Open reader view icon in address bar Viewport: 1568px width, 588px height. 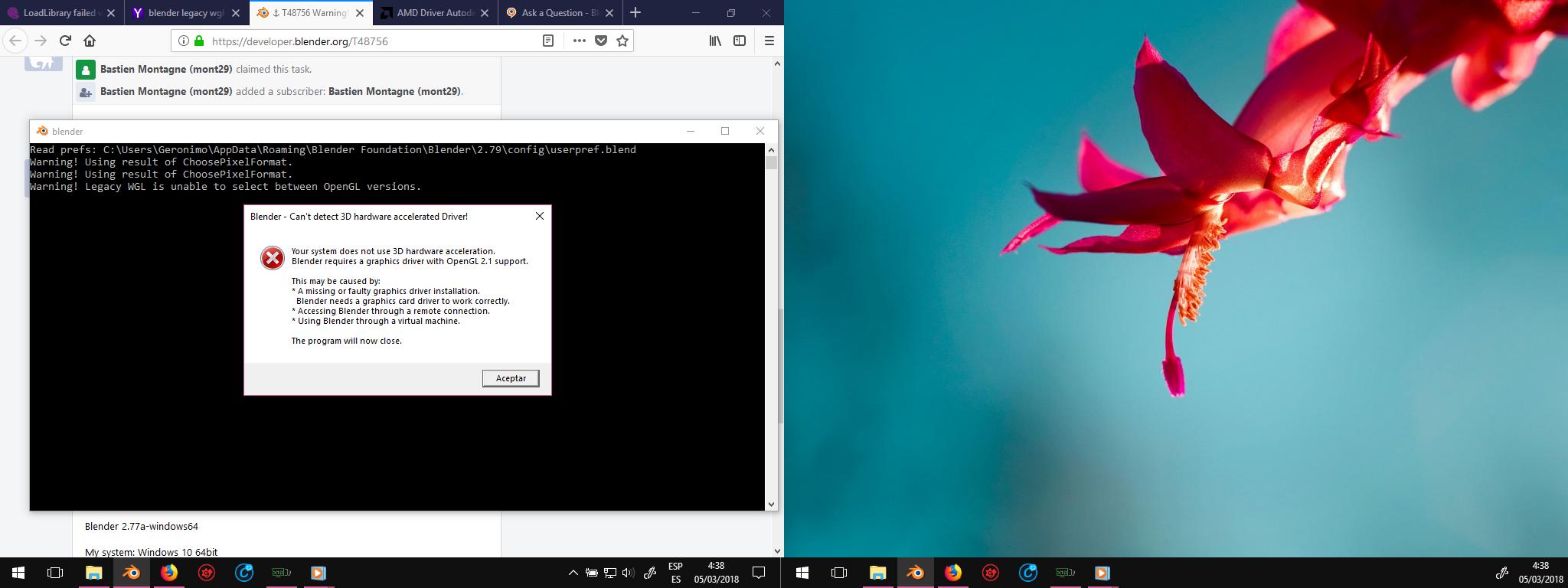coord(548,41)
